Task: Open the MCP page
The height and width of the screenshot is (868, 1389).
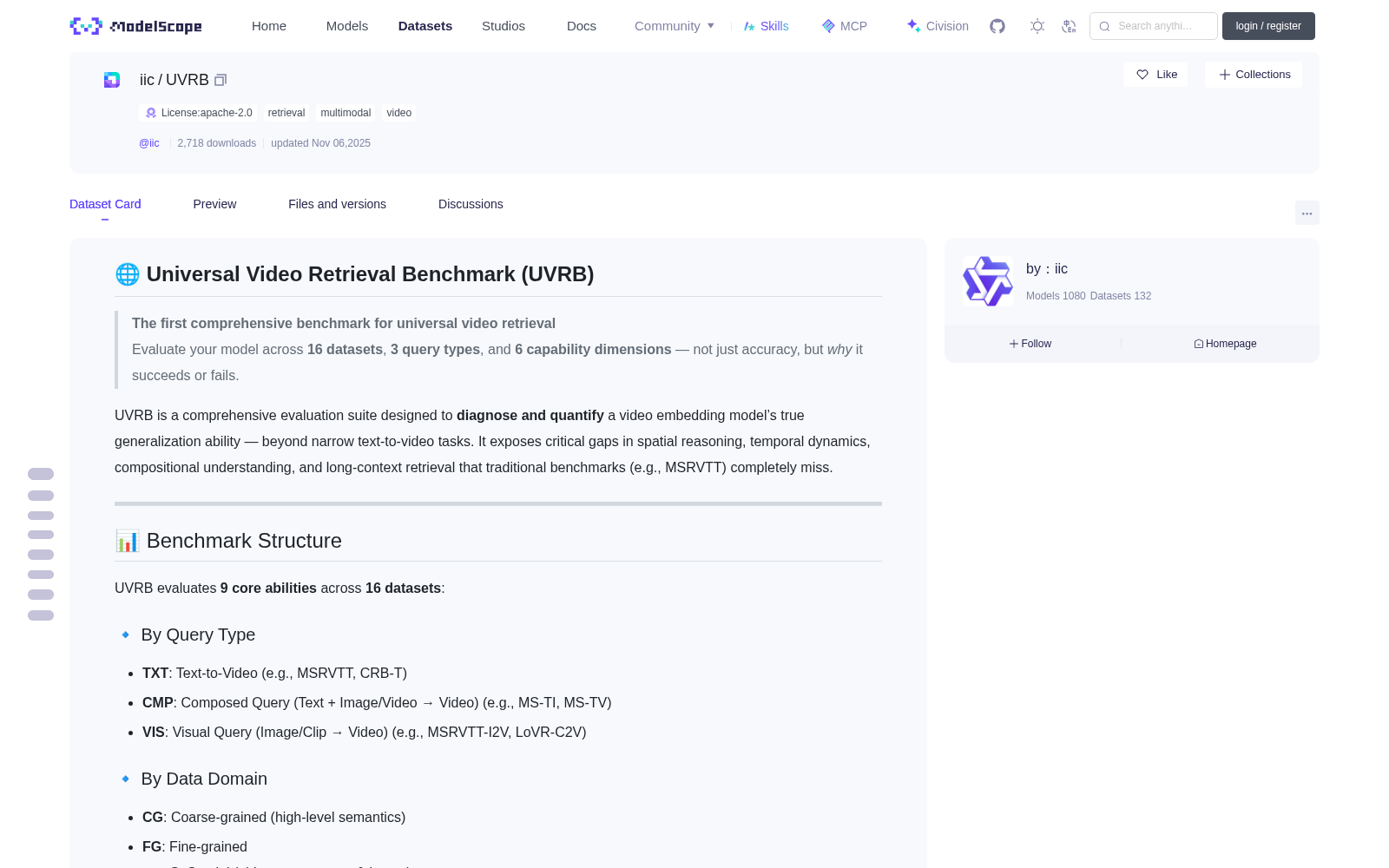Action: tap(845, 26)
